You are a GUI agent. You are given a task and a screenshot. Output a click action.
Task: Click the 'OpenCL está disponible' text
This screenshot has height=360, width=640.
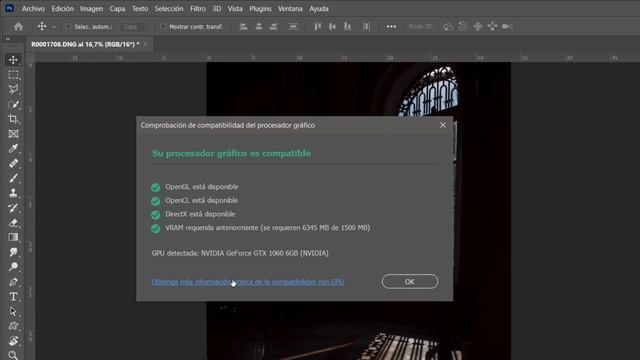(x=201, y=200)
